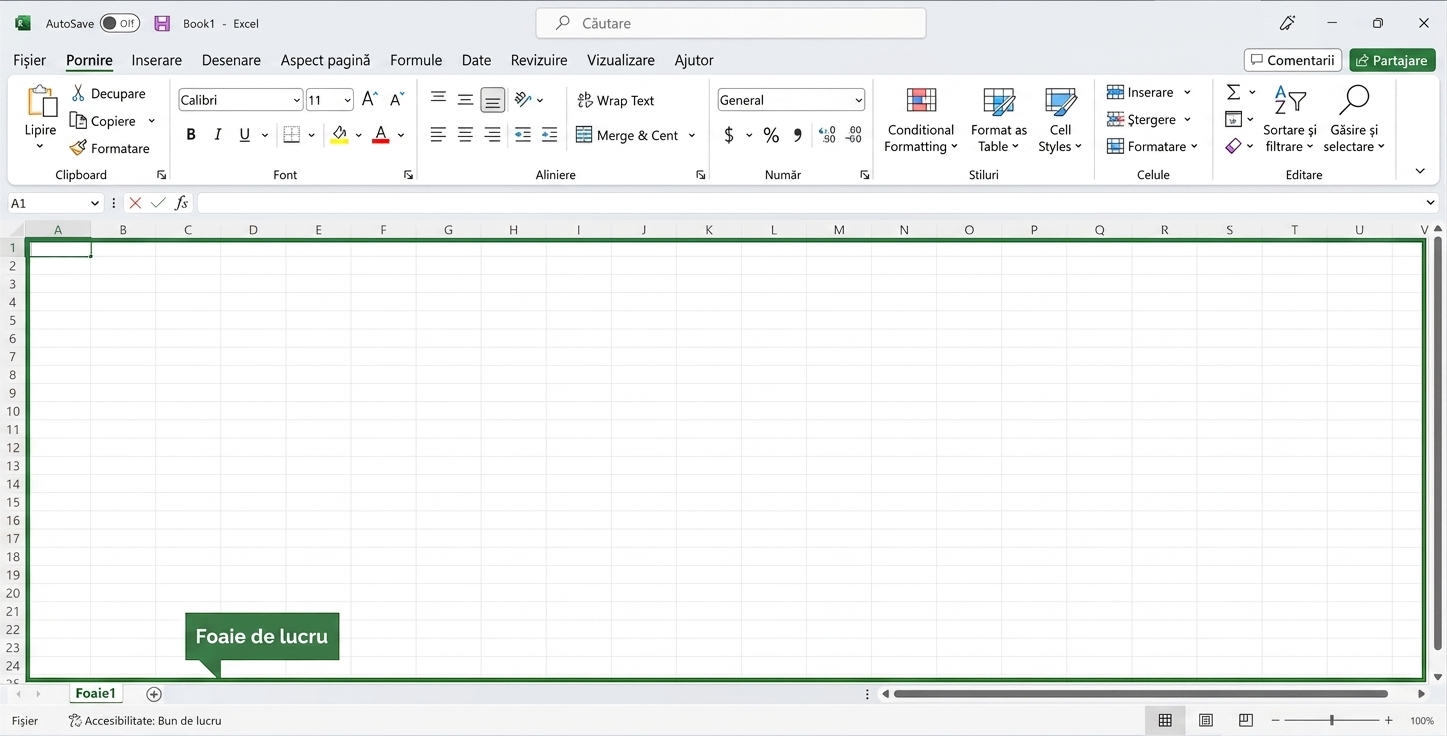Click the increase indent icon
Screen dimensions: 1447x736
[549, 135]
